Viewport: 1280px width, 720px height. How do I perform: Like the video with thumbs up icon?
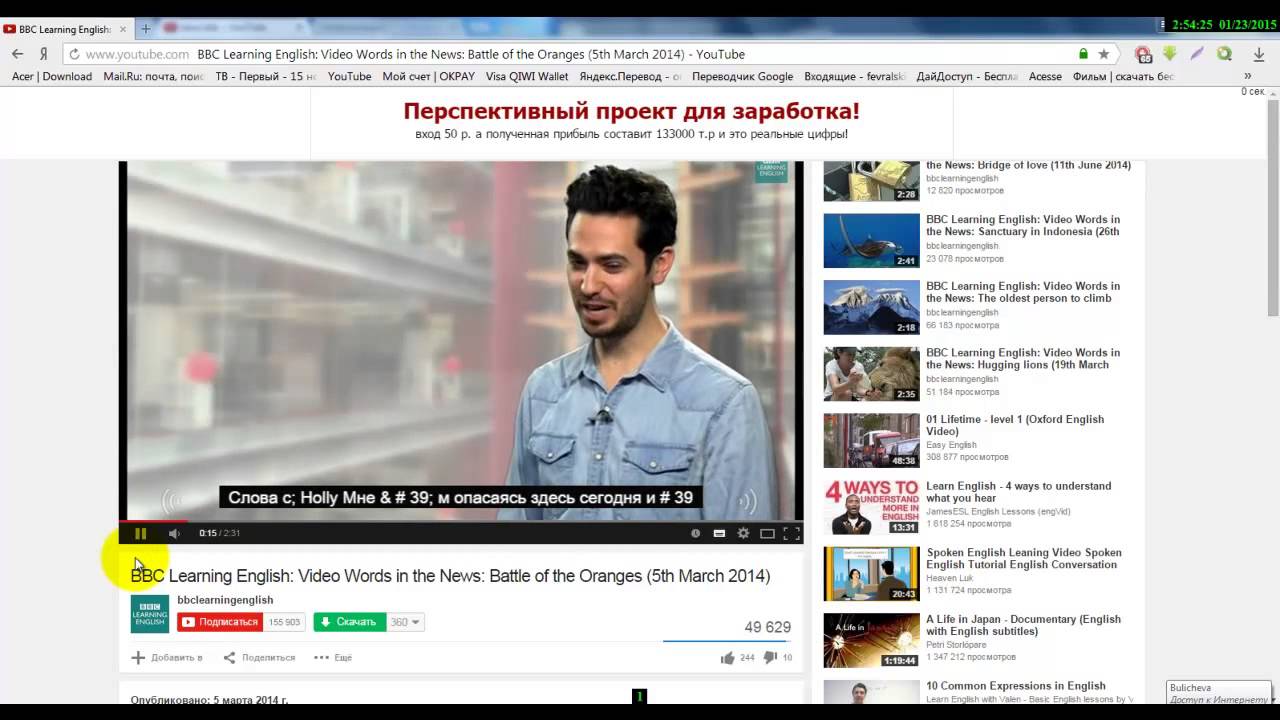(727, 657)
